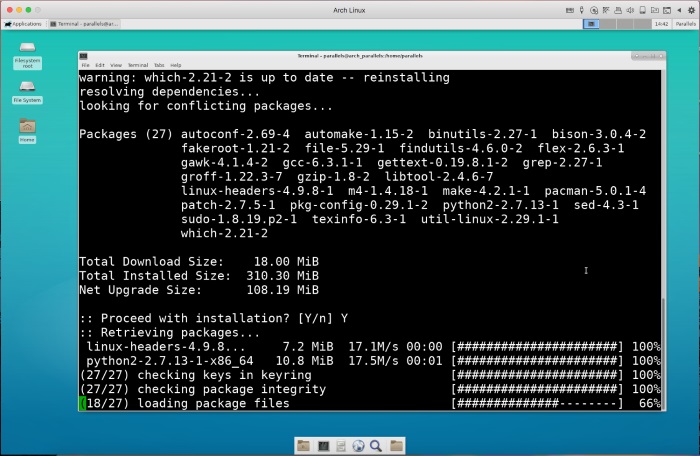700x456 pixels.
Task: Open the File System desktop icon
Action: 27,92
